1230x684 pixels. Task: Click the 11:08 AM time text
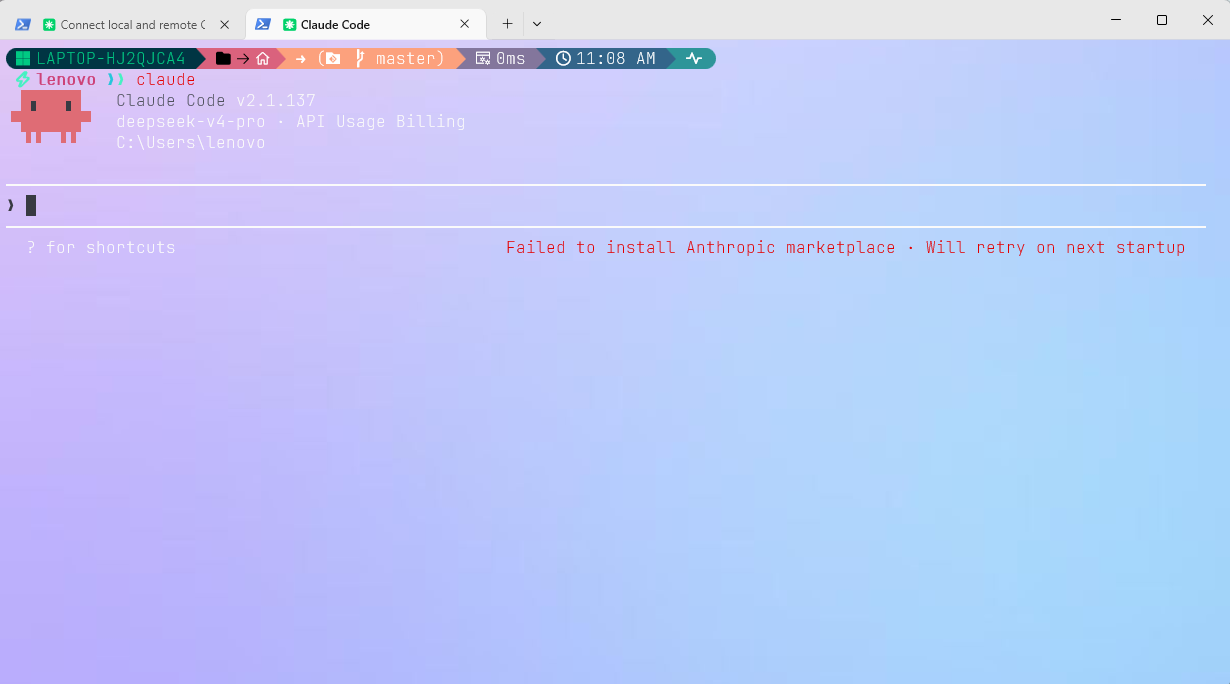pyautogui.click(x=616, y=59)
